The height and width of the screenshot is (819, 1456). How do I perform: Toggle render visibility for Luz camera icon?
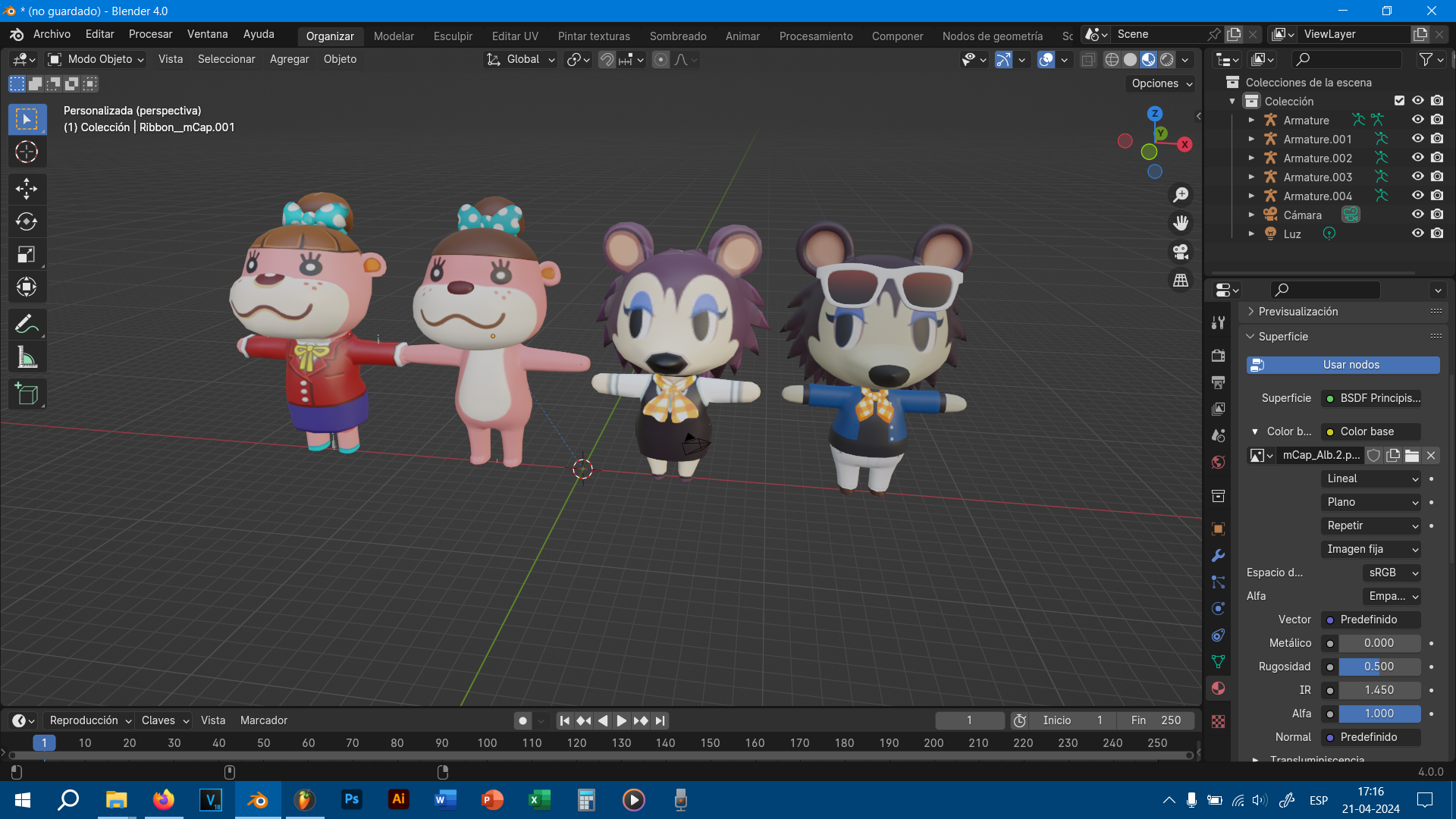point(1437,234)
